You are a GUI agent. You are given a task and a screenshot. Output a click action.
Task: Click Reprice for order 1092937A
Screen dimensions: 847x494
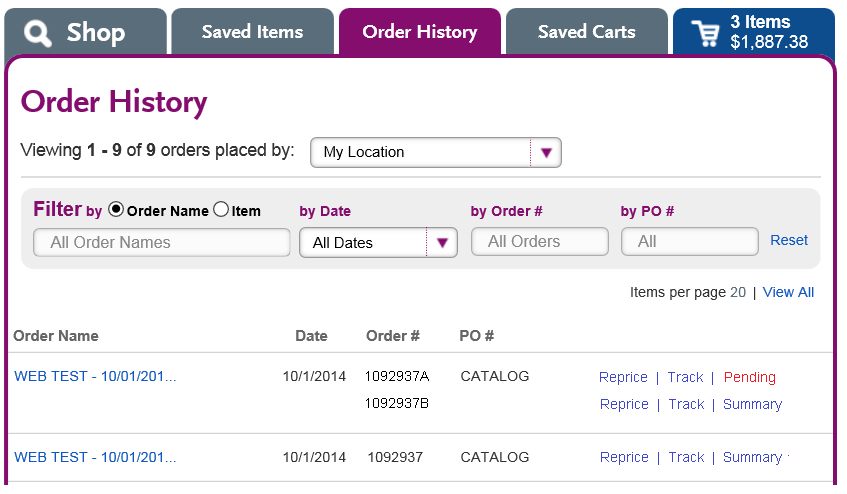click(x=623, y=377)
